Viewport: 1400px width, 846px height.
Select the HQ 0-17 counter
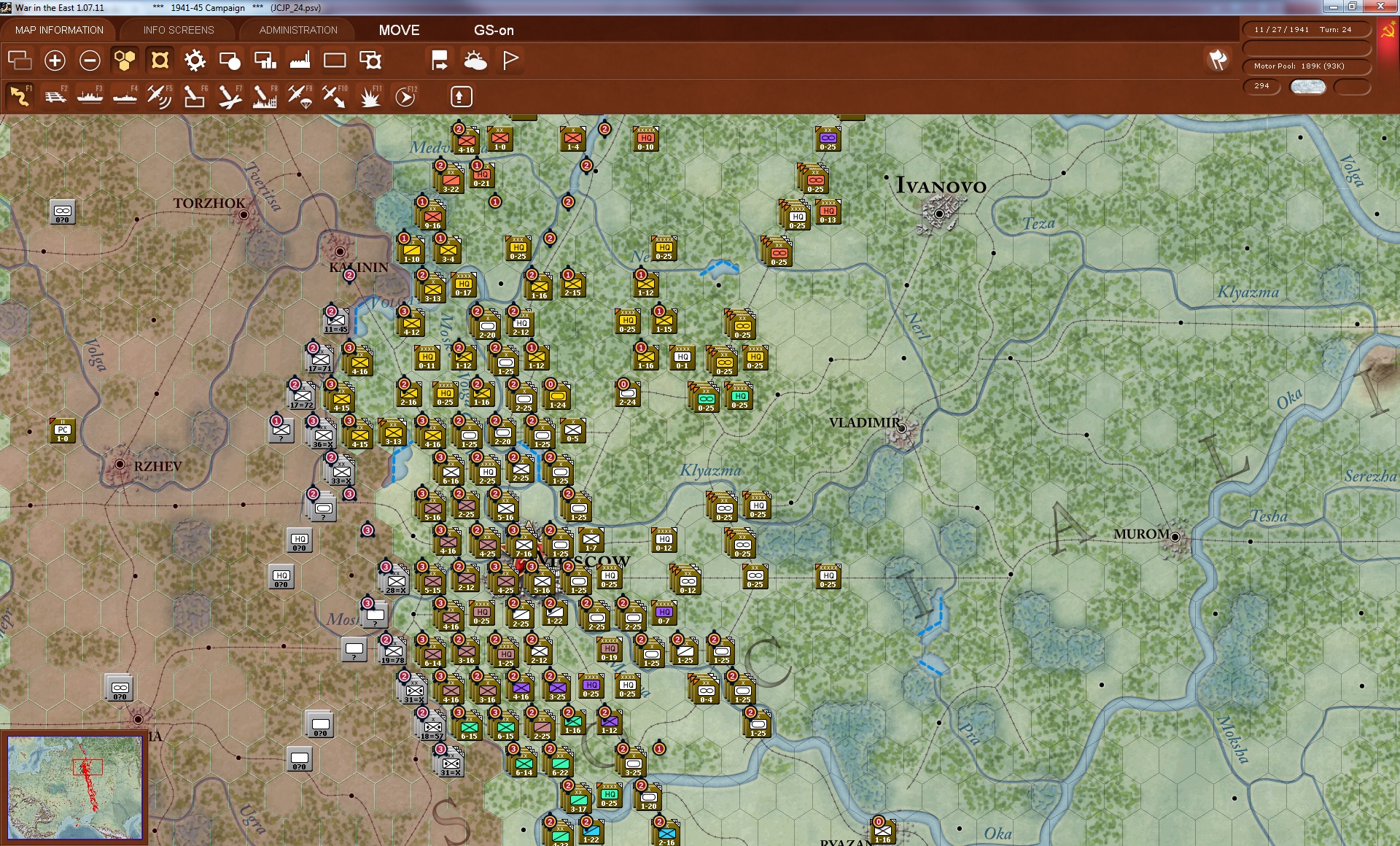pyautogui.click(x=464, y=284)
